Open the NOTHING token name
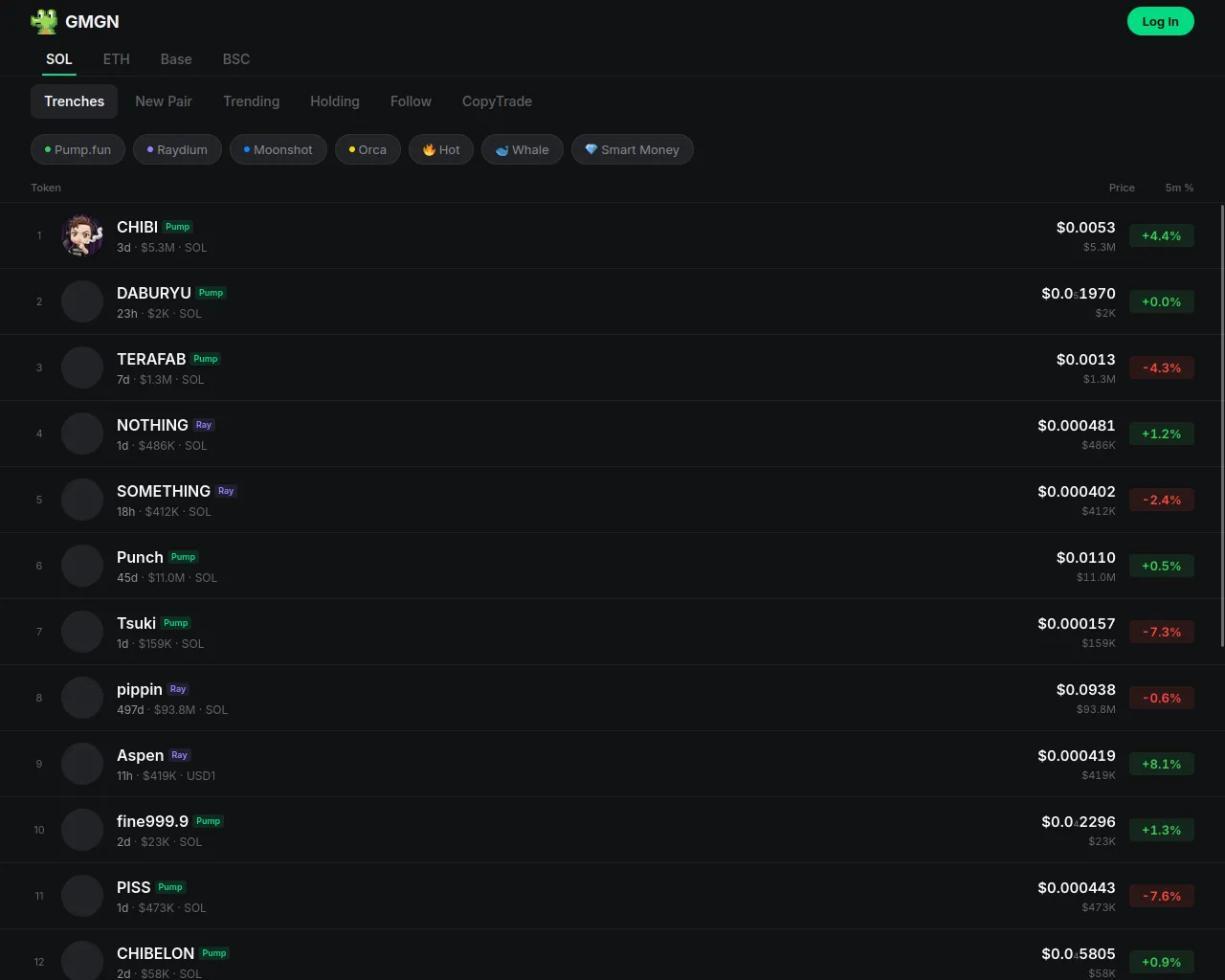Screen dimensions: 1225x980 152,425
